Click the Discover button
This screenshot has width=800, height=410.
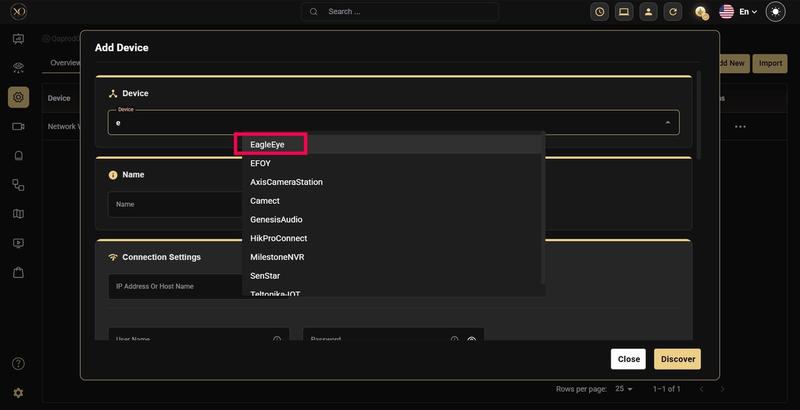coord(678,359)
